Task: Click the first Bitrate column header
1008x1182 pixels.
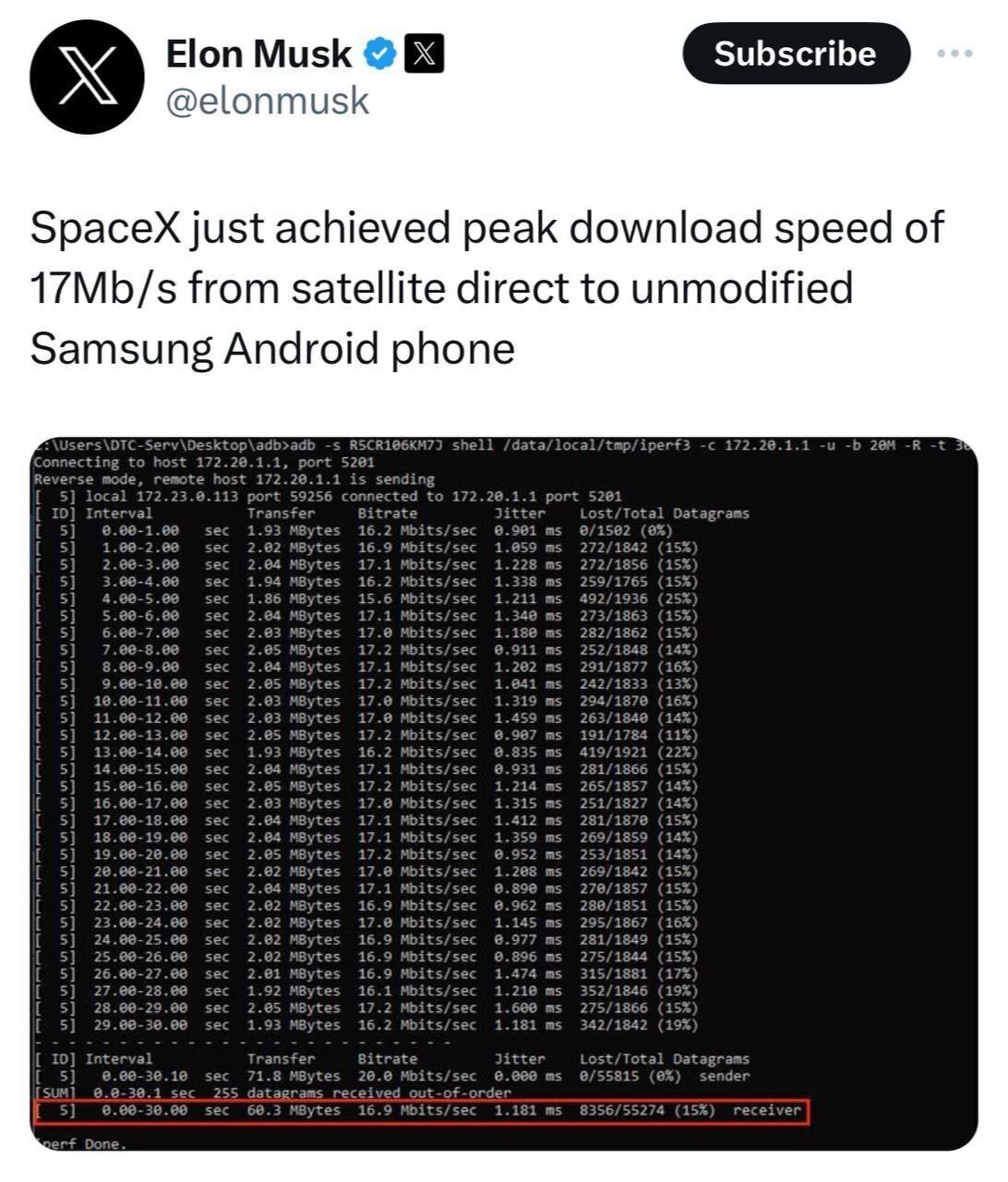Action: tap(387, 513)
